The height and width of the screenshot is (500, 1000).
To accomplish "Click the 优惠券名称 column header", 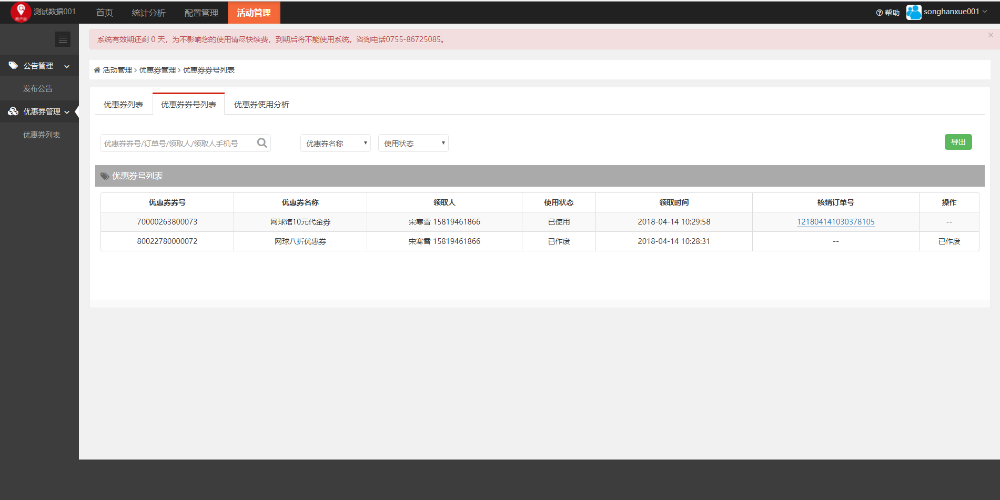I will click(300, 202).
